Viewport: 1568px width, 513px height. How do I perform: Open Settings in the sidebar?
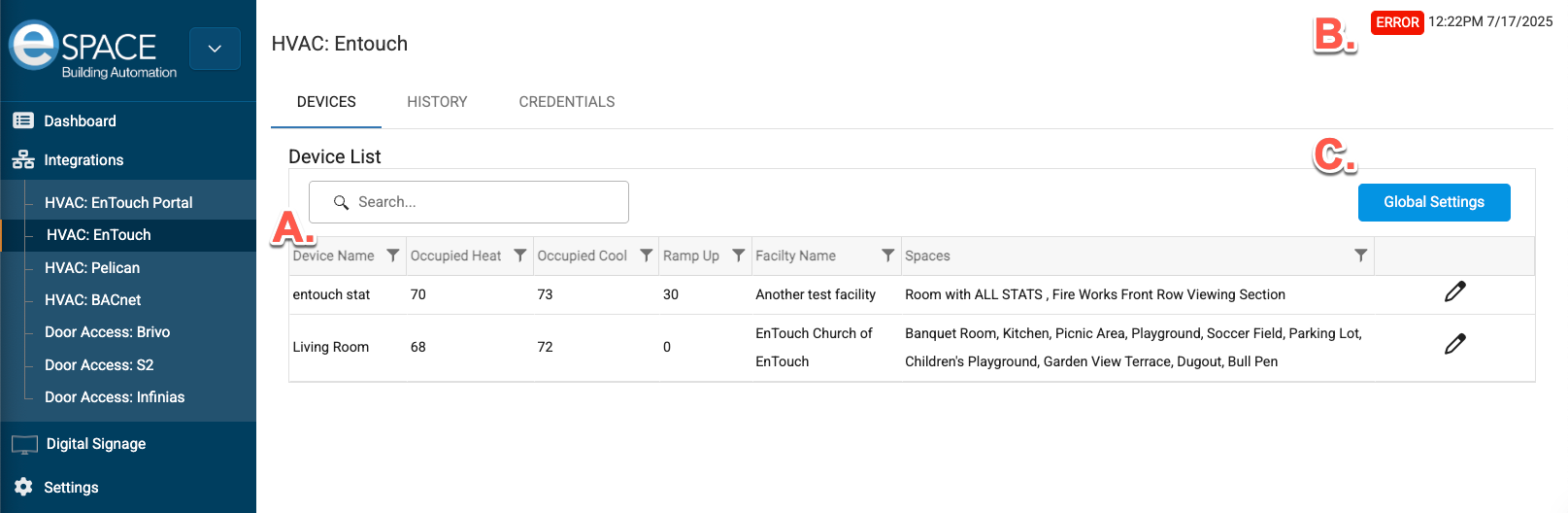point(71,488)
